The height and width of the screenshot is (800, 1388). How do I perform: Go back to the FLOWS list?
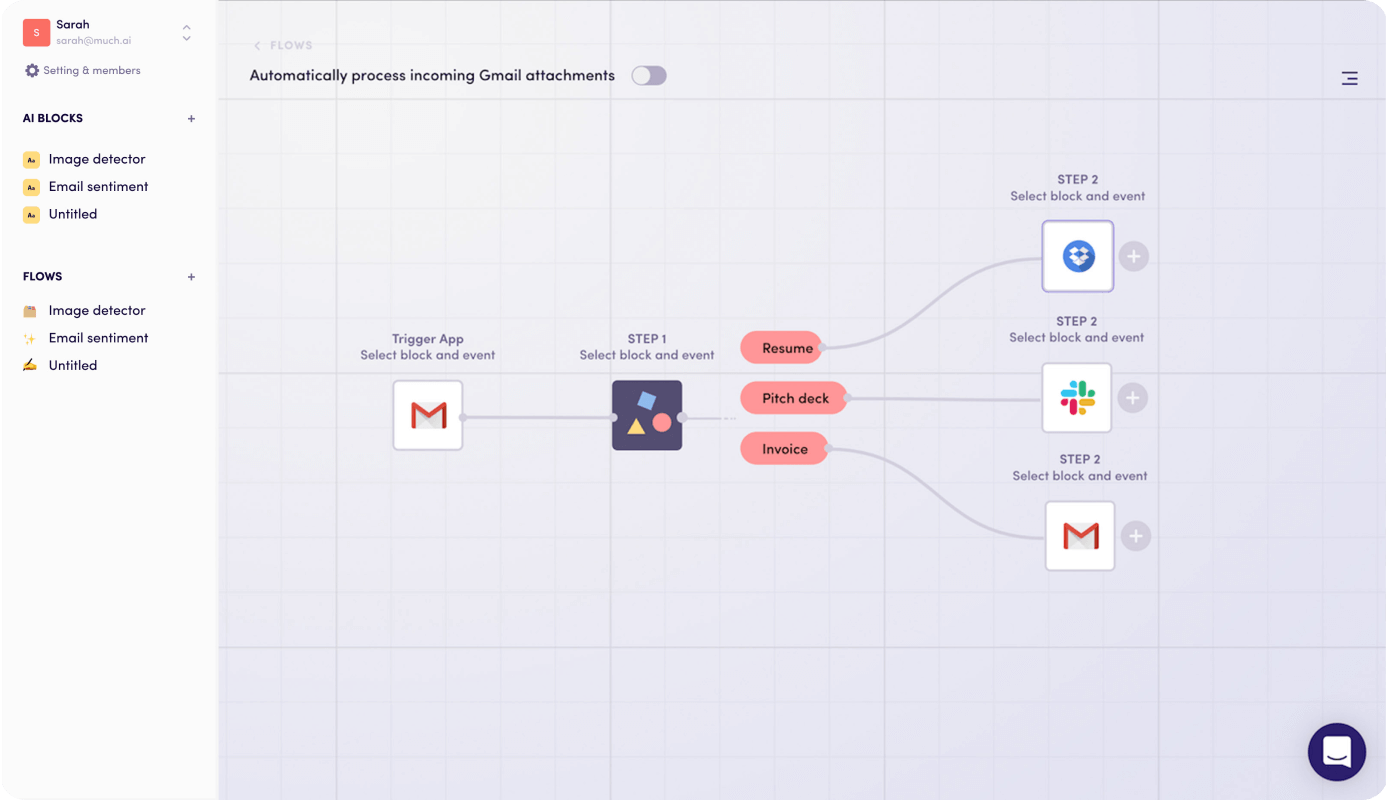283,45
